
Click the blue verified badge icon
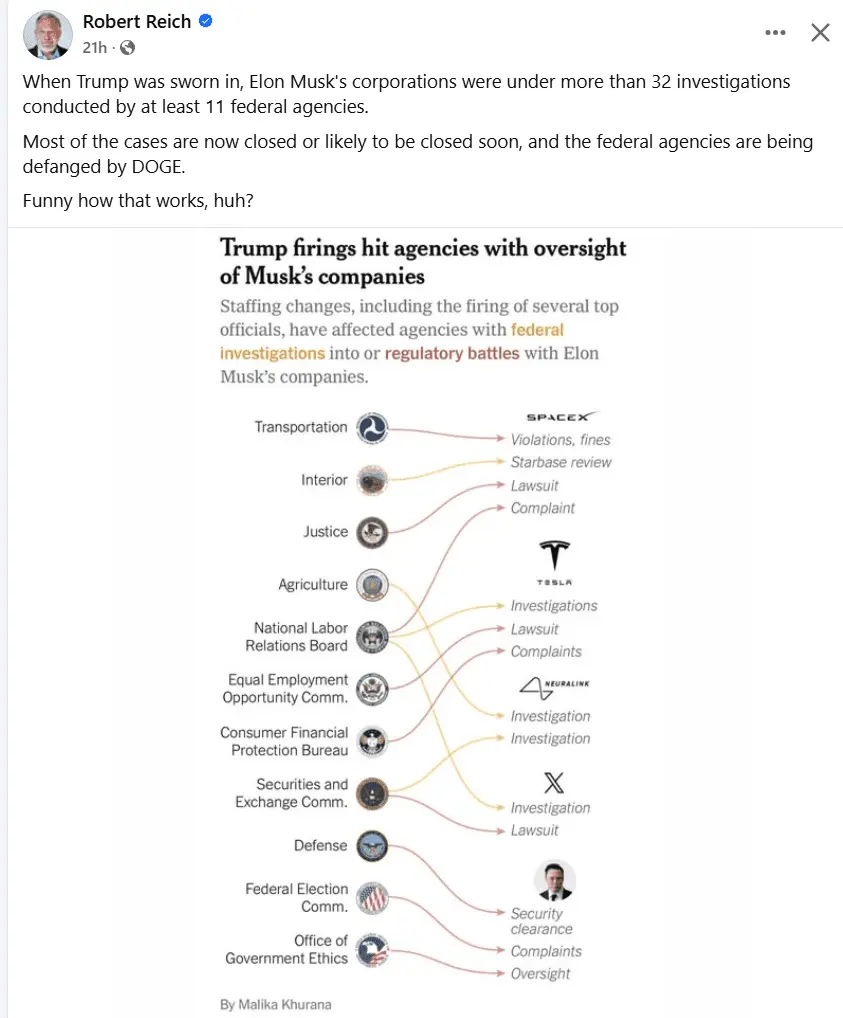206,21
